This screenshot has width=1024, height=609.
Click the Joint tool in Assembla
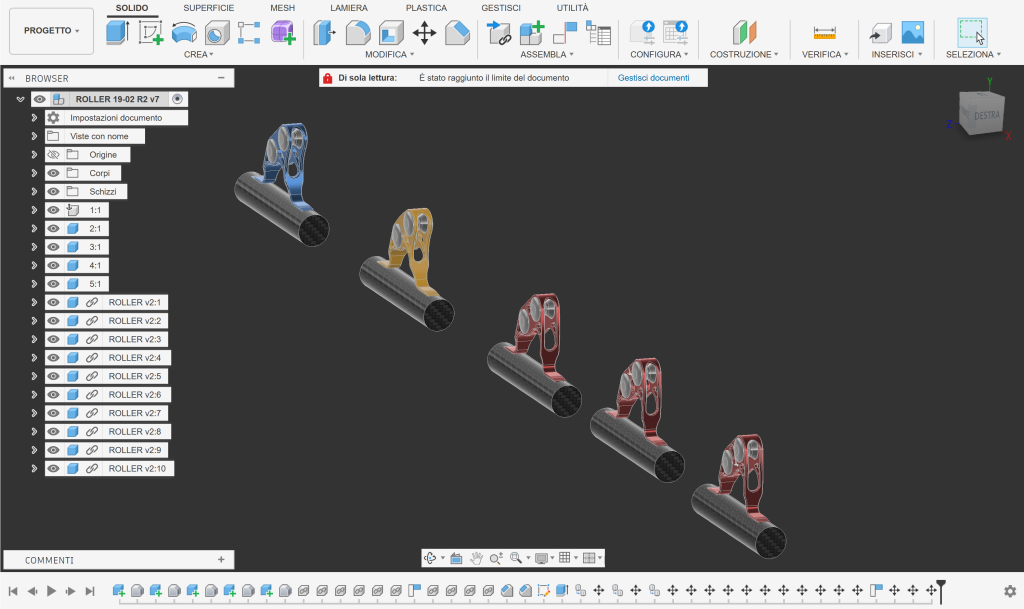coord(565,33)
